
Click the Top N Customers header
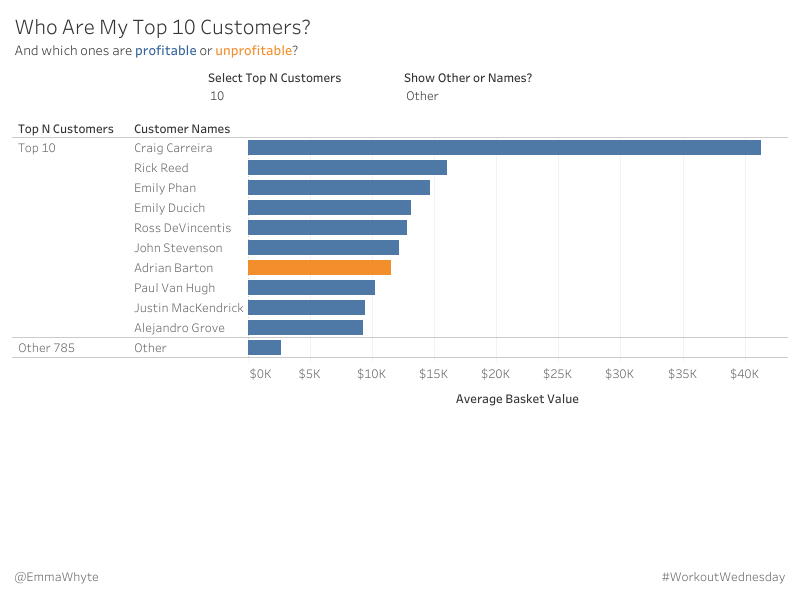tap(66, 129)
